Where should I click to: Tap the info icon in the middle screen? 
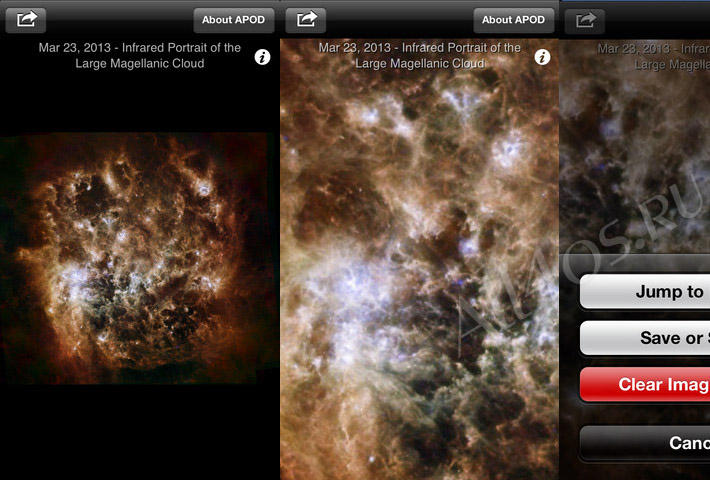(x=542, y=57)
